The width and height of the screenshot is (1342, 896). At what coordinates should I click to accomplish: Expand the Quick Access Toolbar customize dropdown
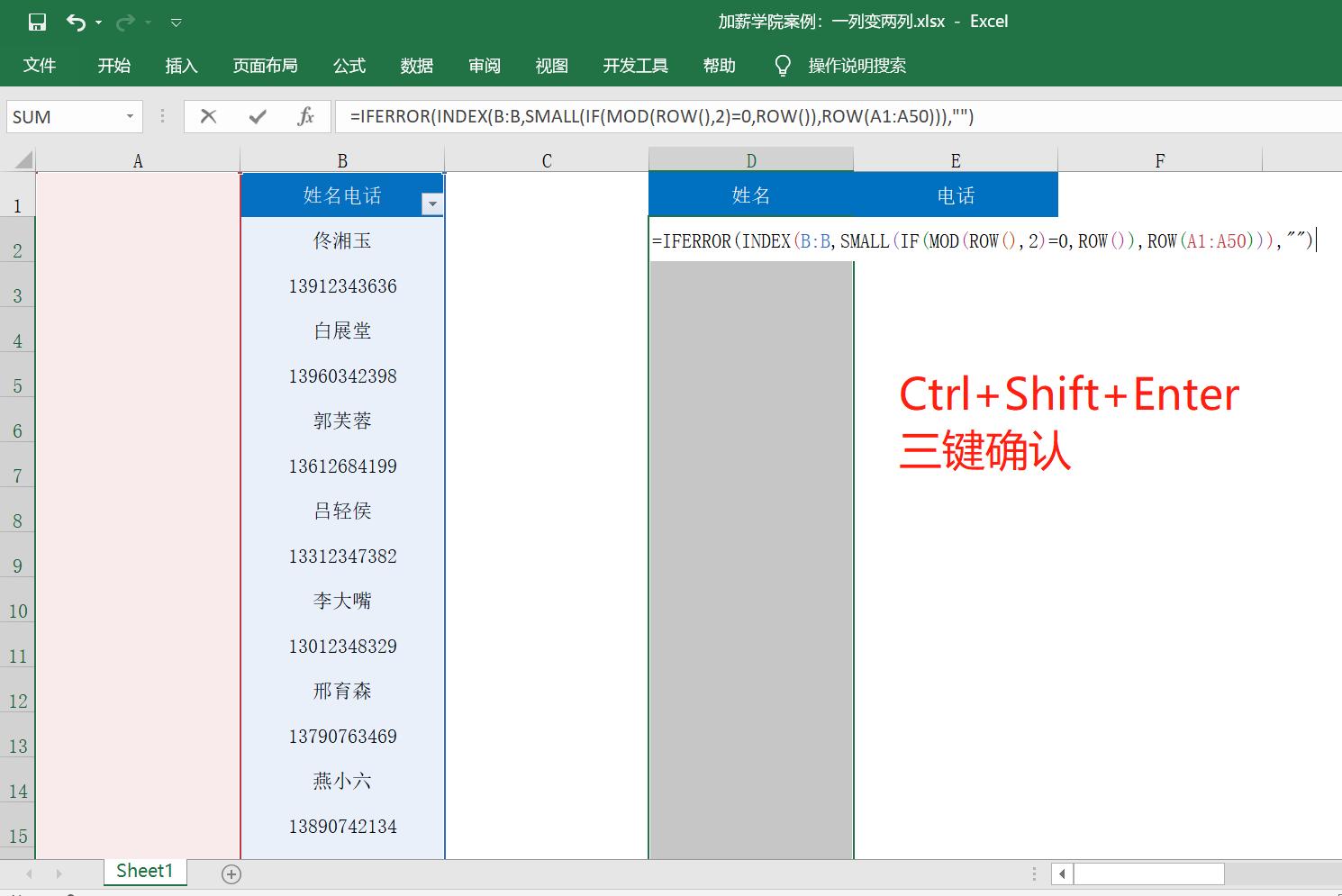pos(176,22)
